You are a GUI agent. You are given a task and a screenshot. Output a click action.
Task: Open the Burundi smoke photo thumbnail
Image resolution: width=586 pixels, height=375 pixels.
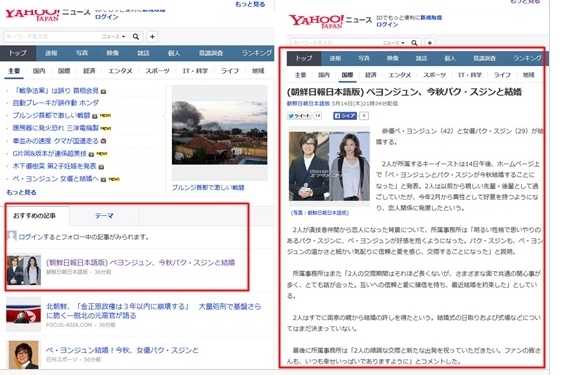pos(219,133)
